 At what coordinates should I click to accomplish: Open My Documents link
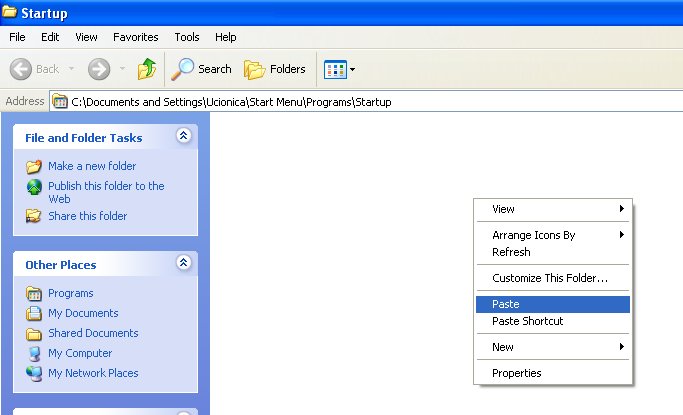click(83, 313)
